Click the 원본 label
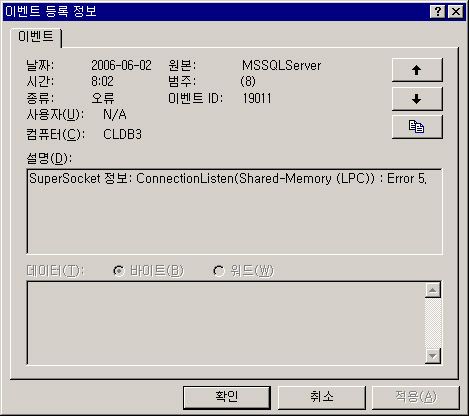This screenshot has width=469, height=416. tap(182, 65)
